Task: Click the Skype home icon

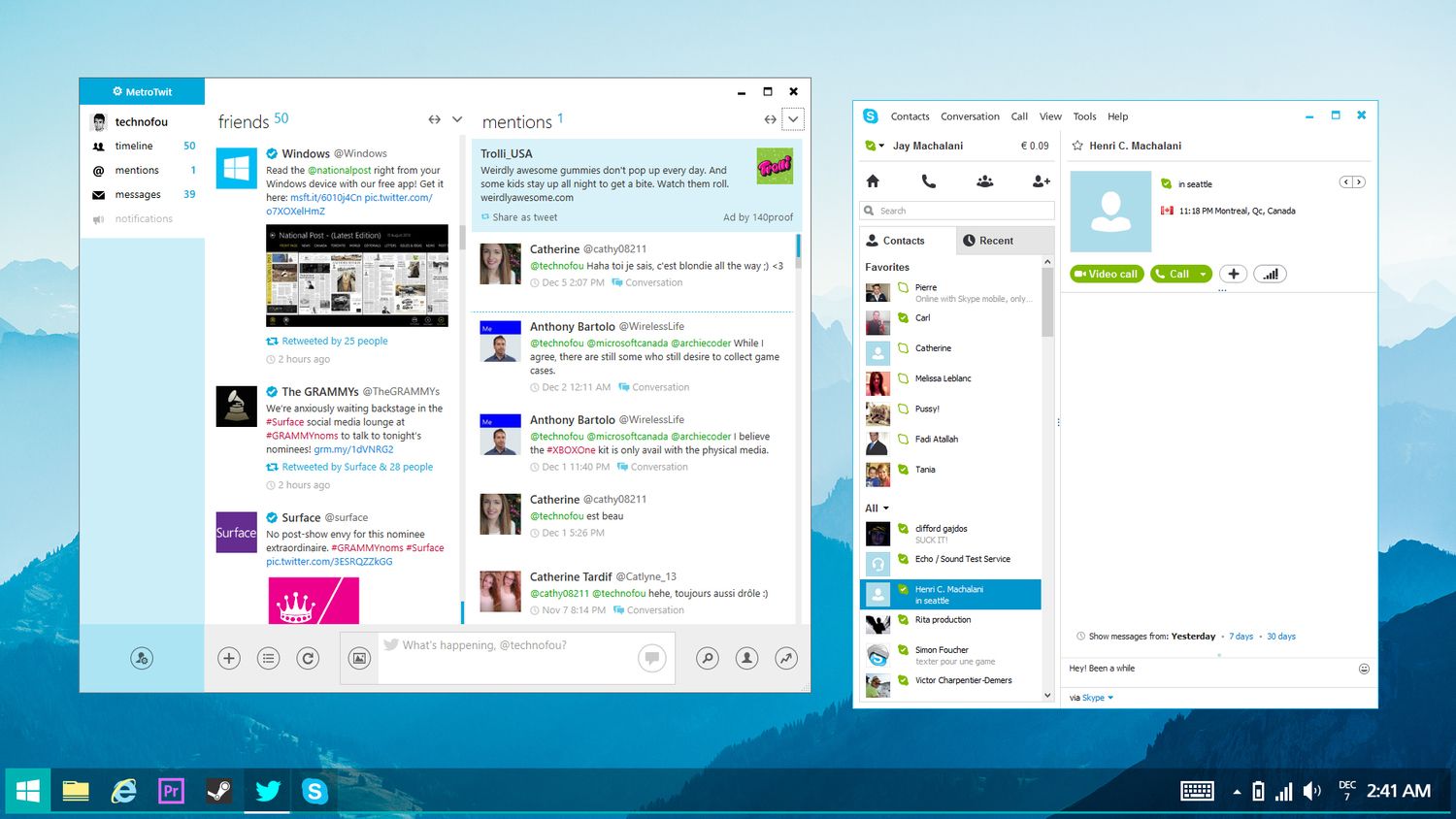Action: point(873,180)
